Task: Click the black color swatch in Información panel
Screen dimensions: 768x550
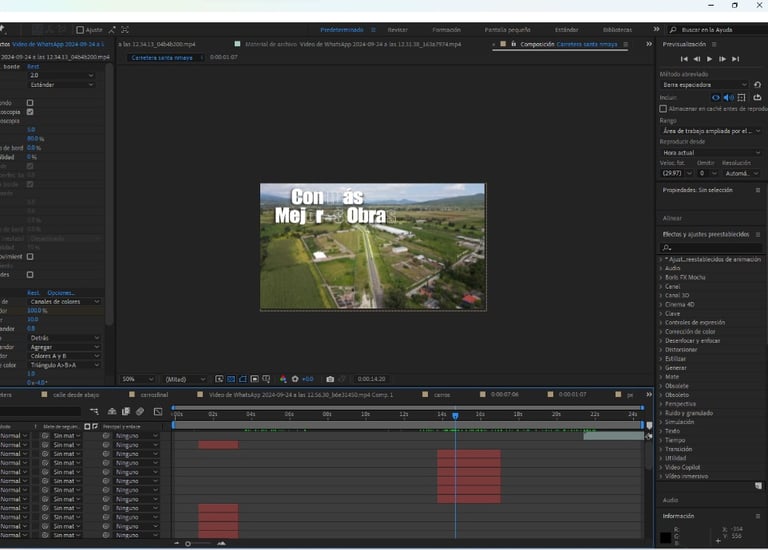Action: tap(666, 538)
